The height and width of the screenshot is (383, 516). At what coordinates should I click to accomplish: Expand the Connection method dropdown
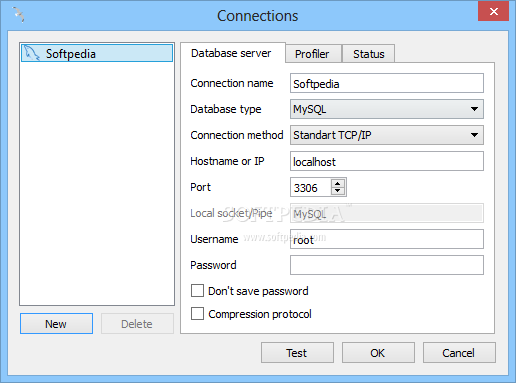(x=387, y=135)
